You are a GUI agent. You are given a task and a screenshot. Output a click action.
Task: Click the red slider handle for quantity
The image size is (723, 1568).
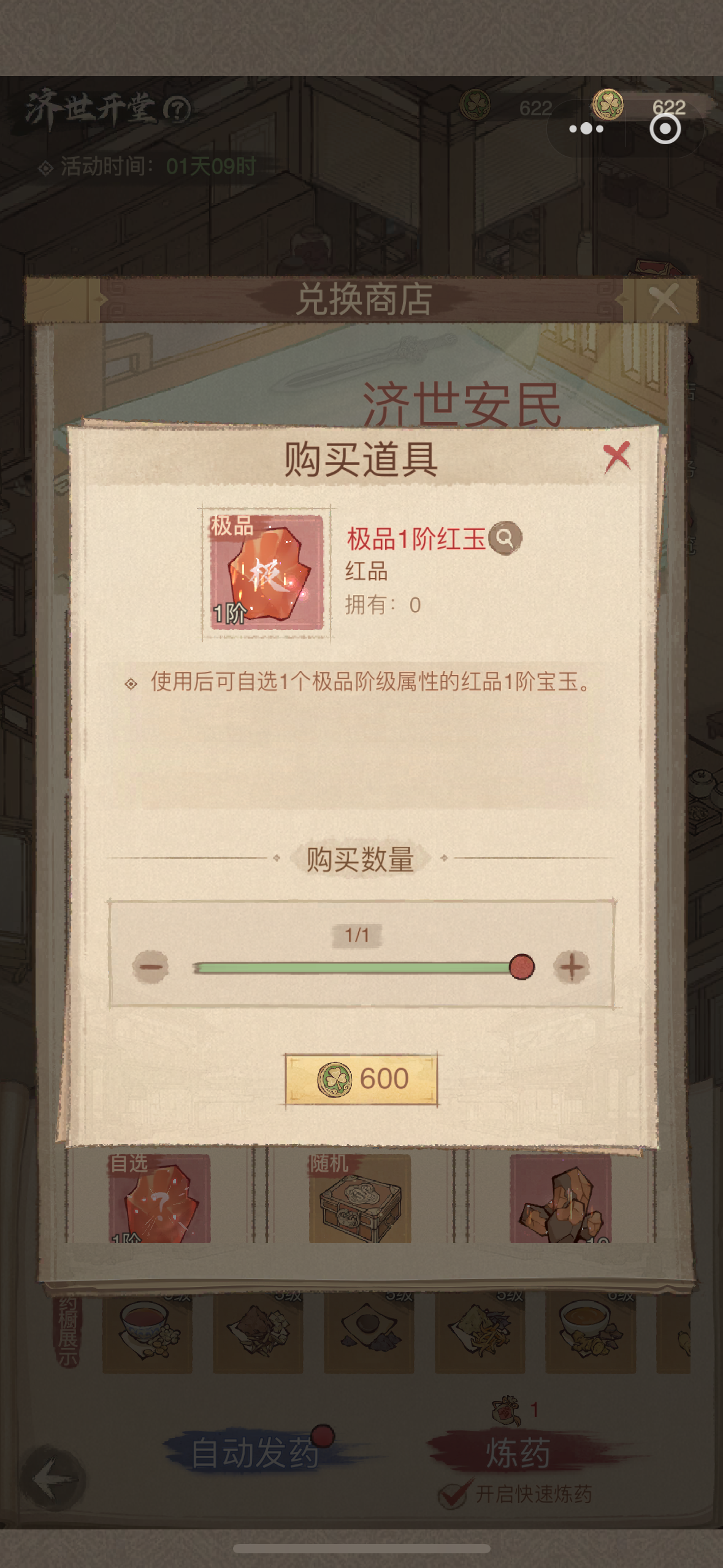[522, 967]
